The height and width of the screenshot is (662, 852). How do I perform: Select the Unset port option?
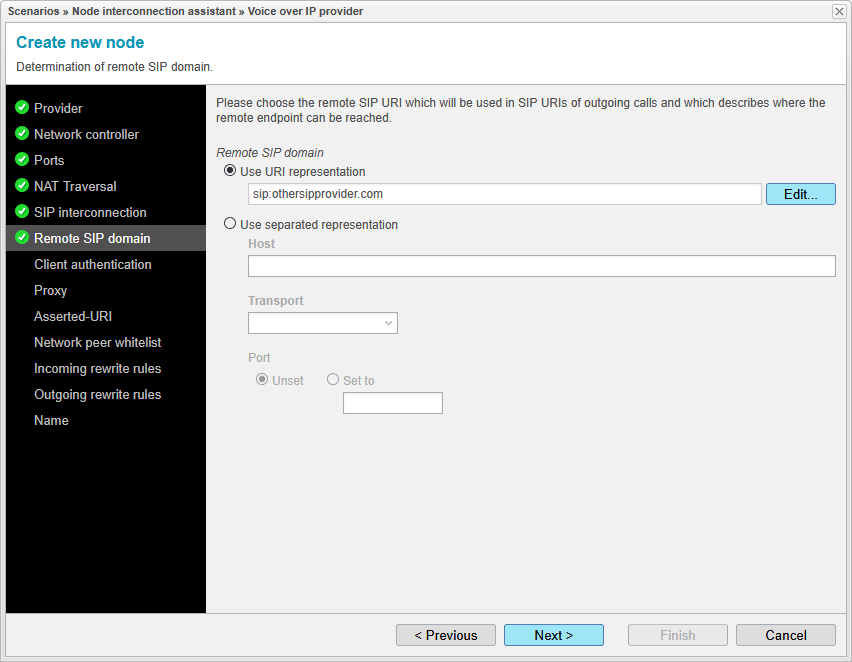point(262,379)
